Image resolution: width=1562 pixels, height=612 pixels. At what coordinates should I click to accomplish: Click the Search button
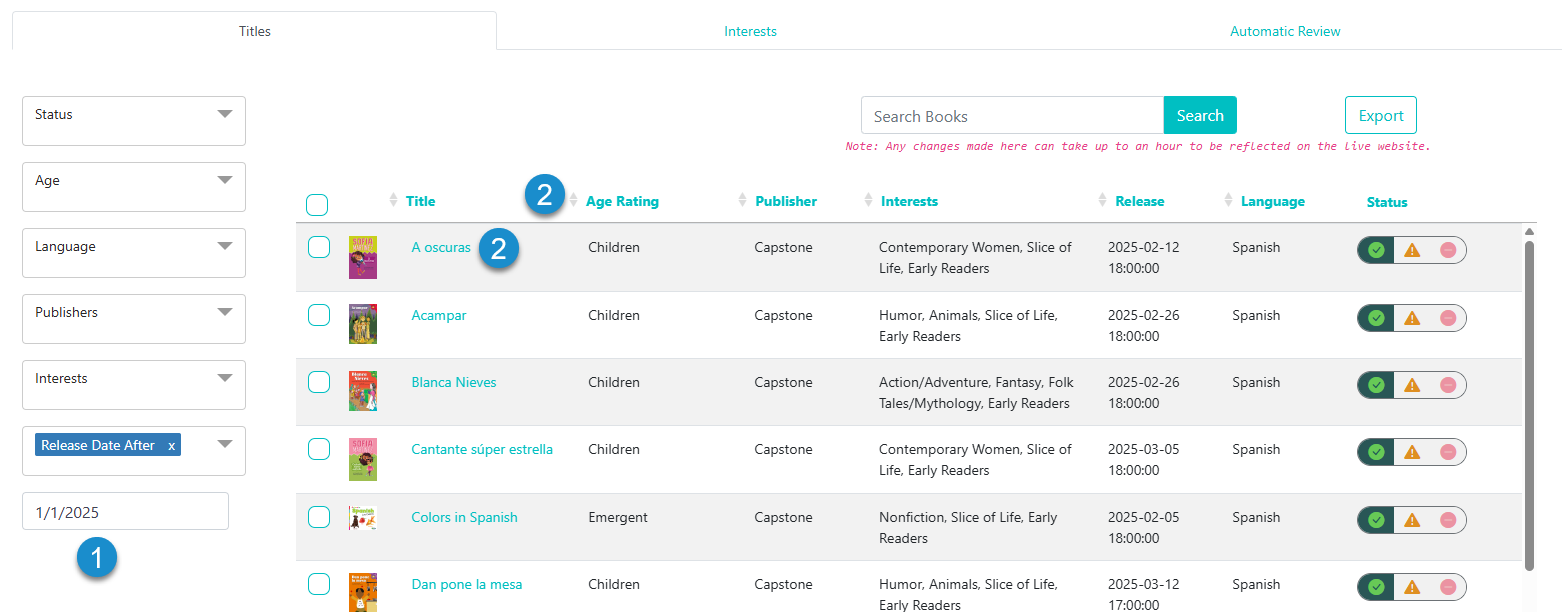(1200, 115)
